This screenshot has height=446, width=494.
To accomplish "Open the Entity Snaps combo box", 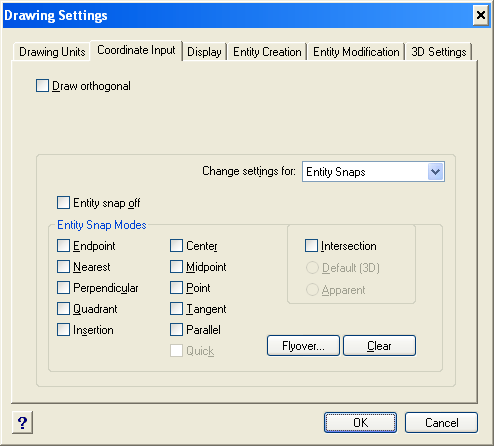I will tap(373, 172).
